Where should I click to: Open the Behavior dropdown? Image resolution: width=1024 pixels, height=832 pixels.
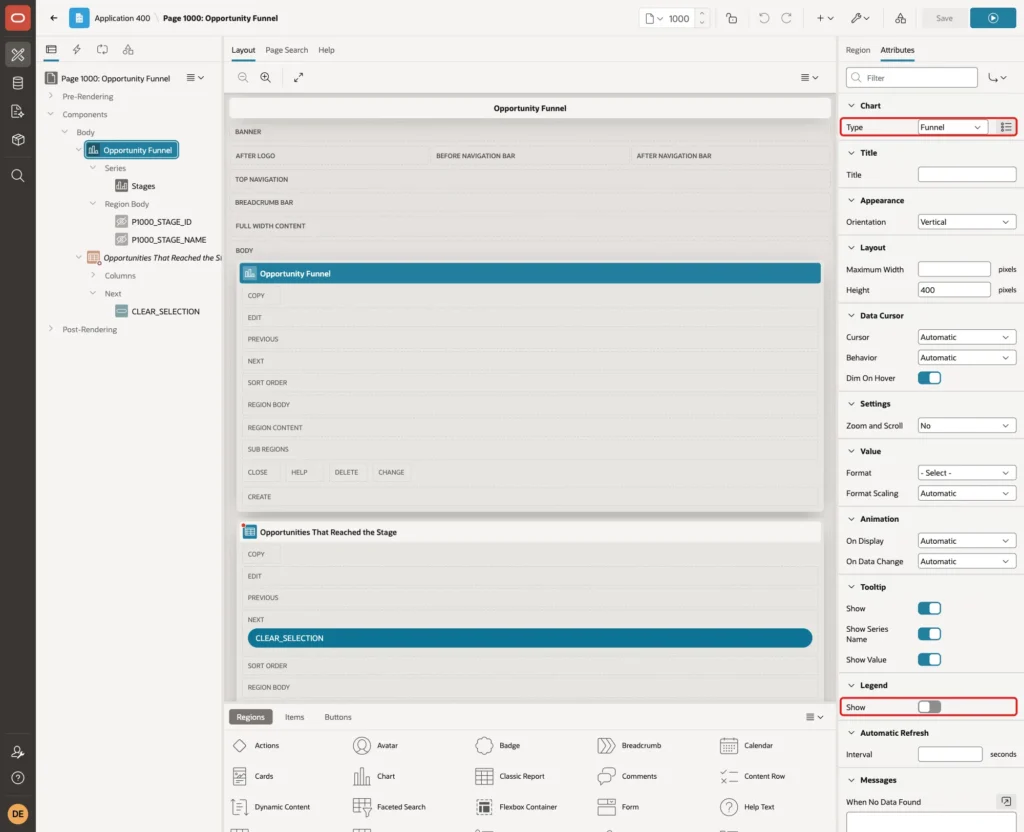967,358
